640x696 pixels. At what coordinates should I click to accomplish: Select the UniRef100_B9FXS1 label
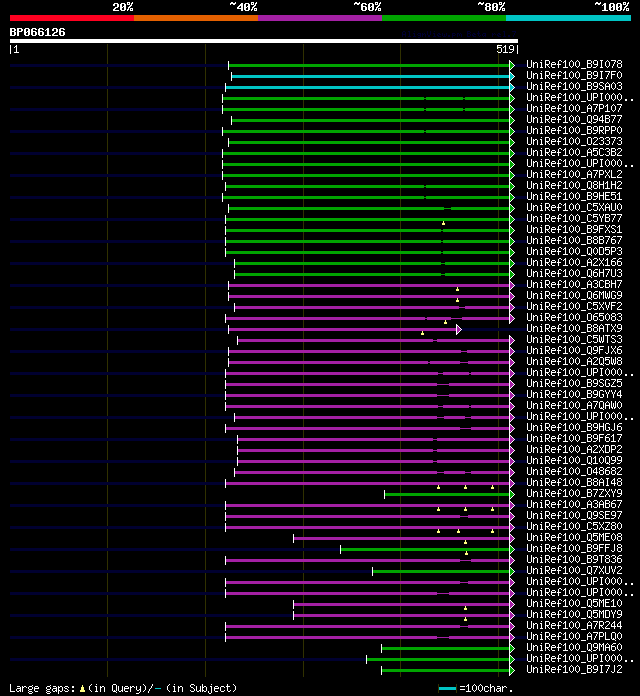574,229
